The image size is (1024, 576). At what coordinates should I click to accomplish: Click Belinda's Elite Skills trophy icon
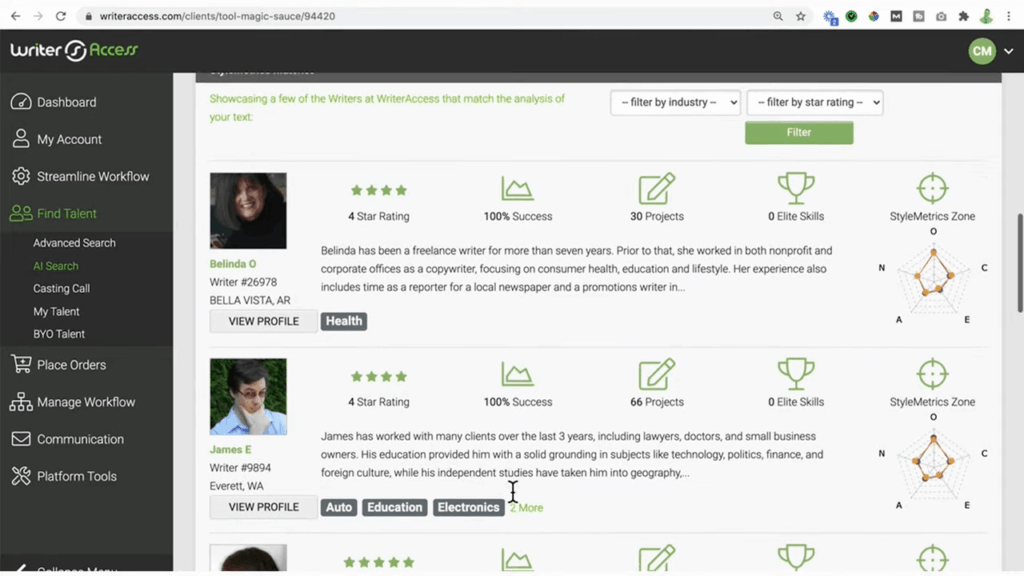(x=795, y=188)
